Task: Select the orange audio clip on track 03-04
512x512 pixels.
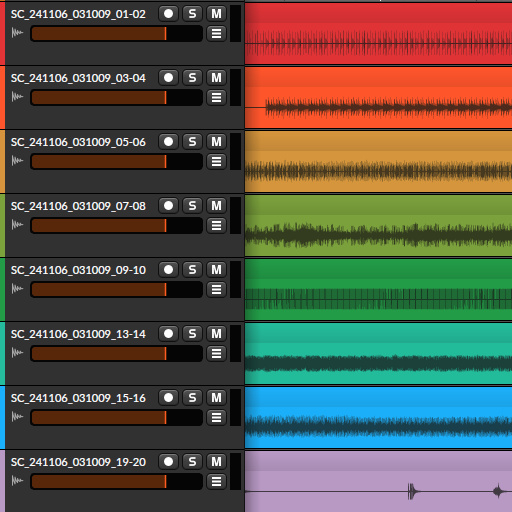Action: pos(378,97)
